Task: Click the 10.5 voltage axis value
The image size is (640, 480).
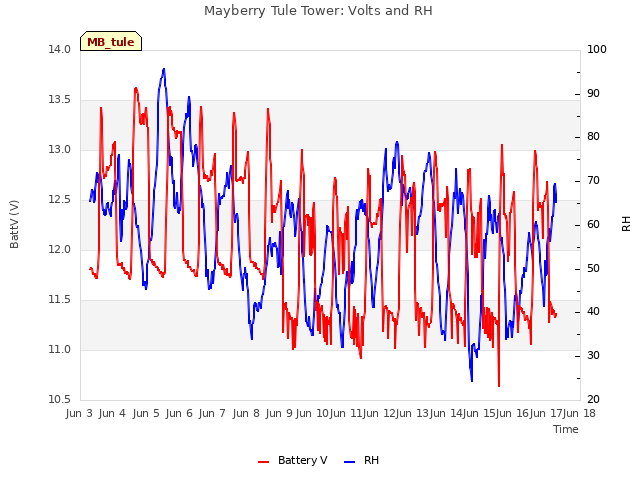Action: [59, 400]
